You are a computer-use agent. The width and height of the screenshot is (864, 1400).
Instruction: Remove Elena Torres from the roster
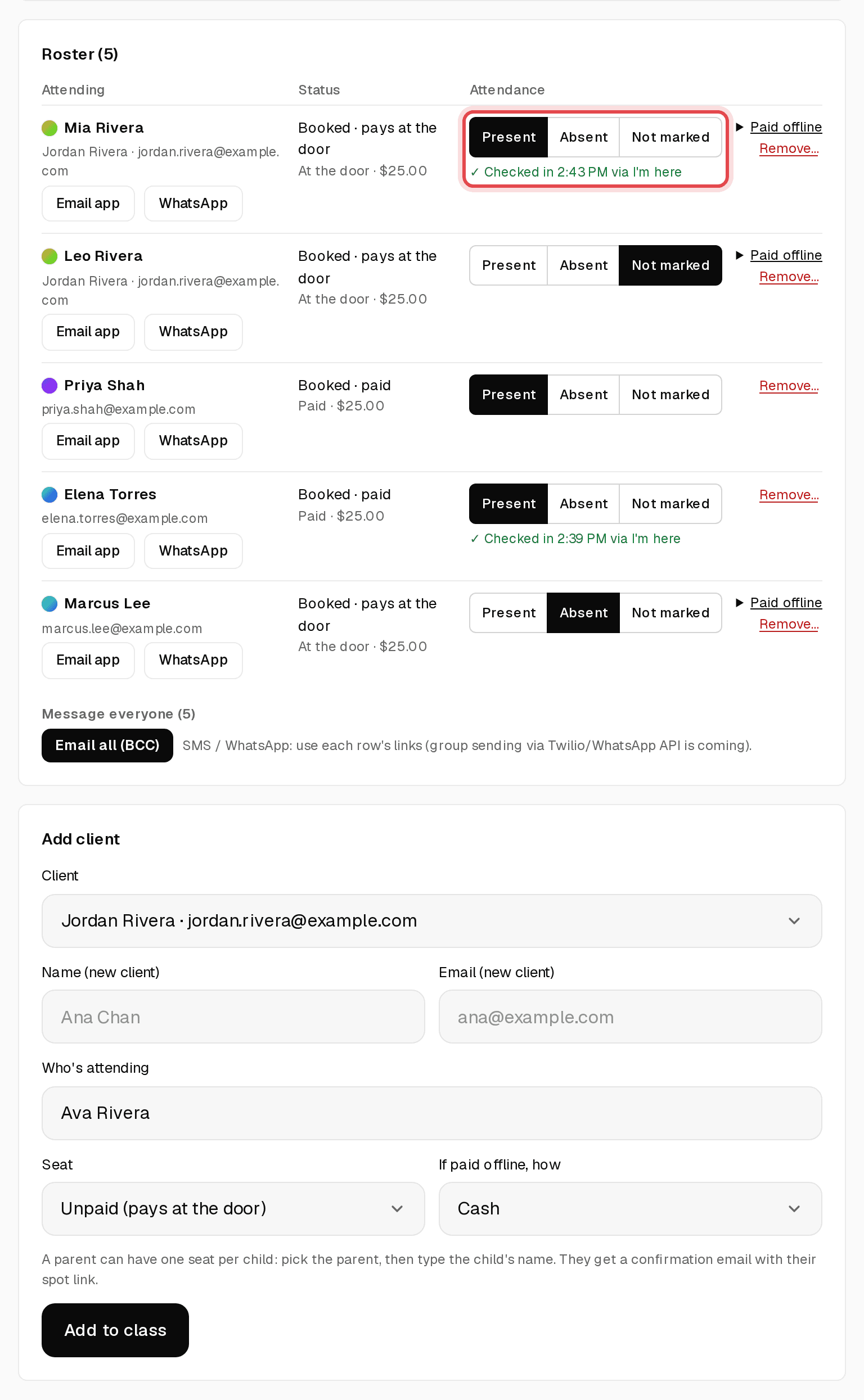(789, 495)
